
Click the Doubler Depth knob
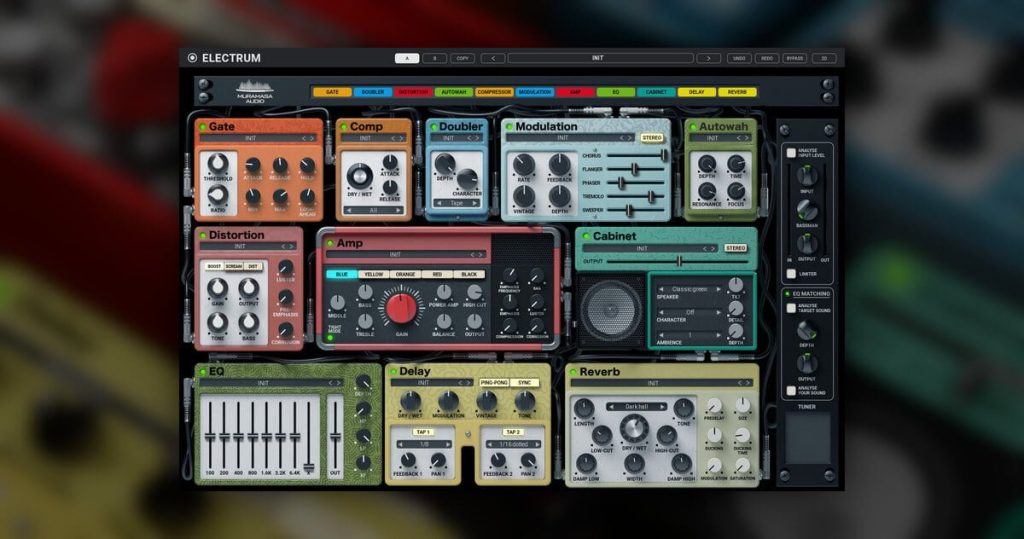(445, 163)
